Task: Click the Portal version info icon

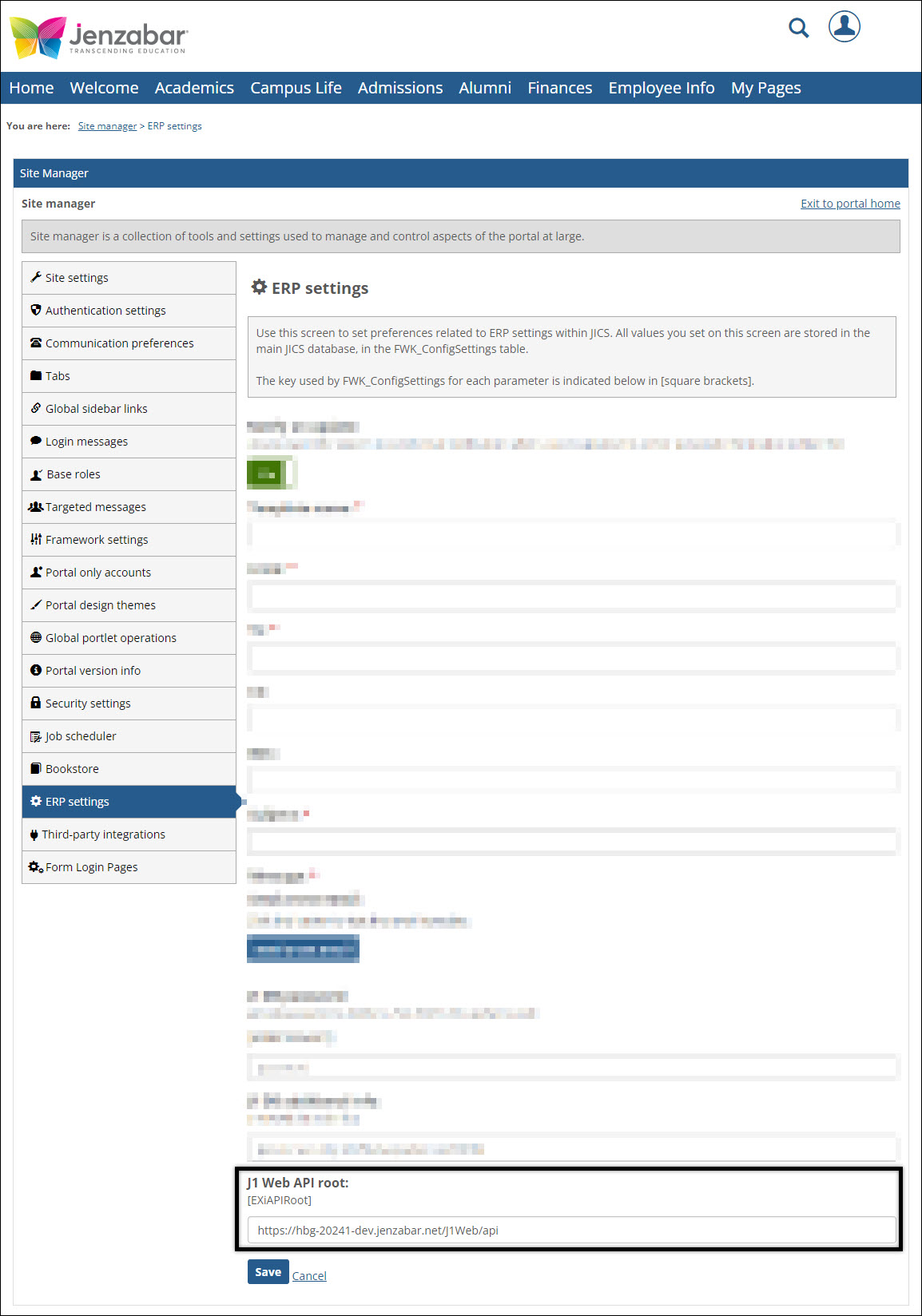Action: [x=36, y=670]
